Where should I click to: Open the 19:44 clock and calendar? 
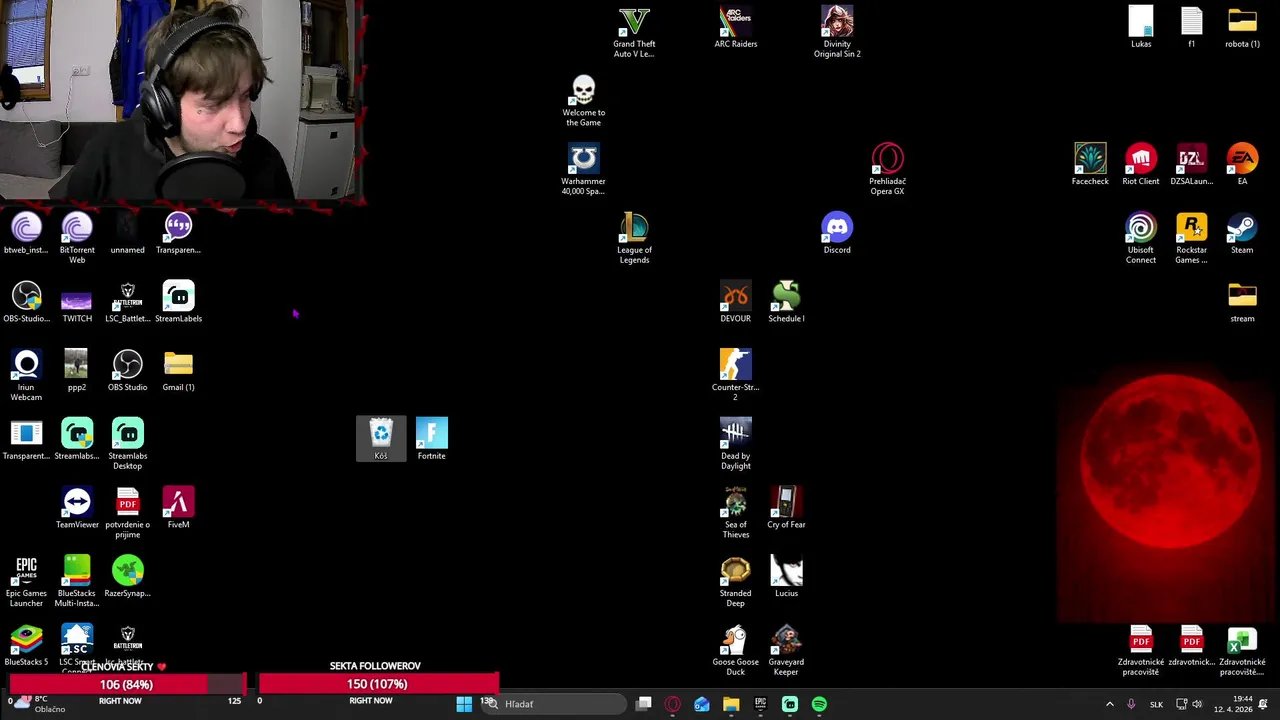coord(1233,704)
